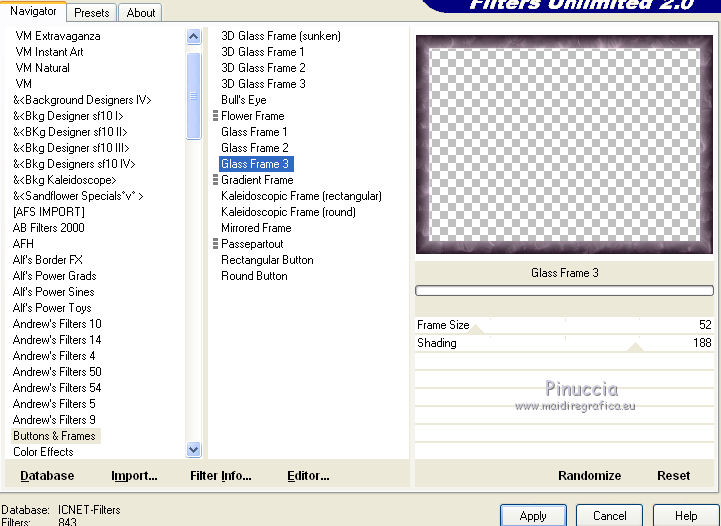Choose Bull's Eye filter

[244, 100]
